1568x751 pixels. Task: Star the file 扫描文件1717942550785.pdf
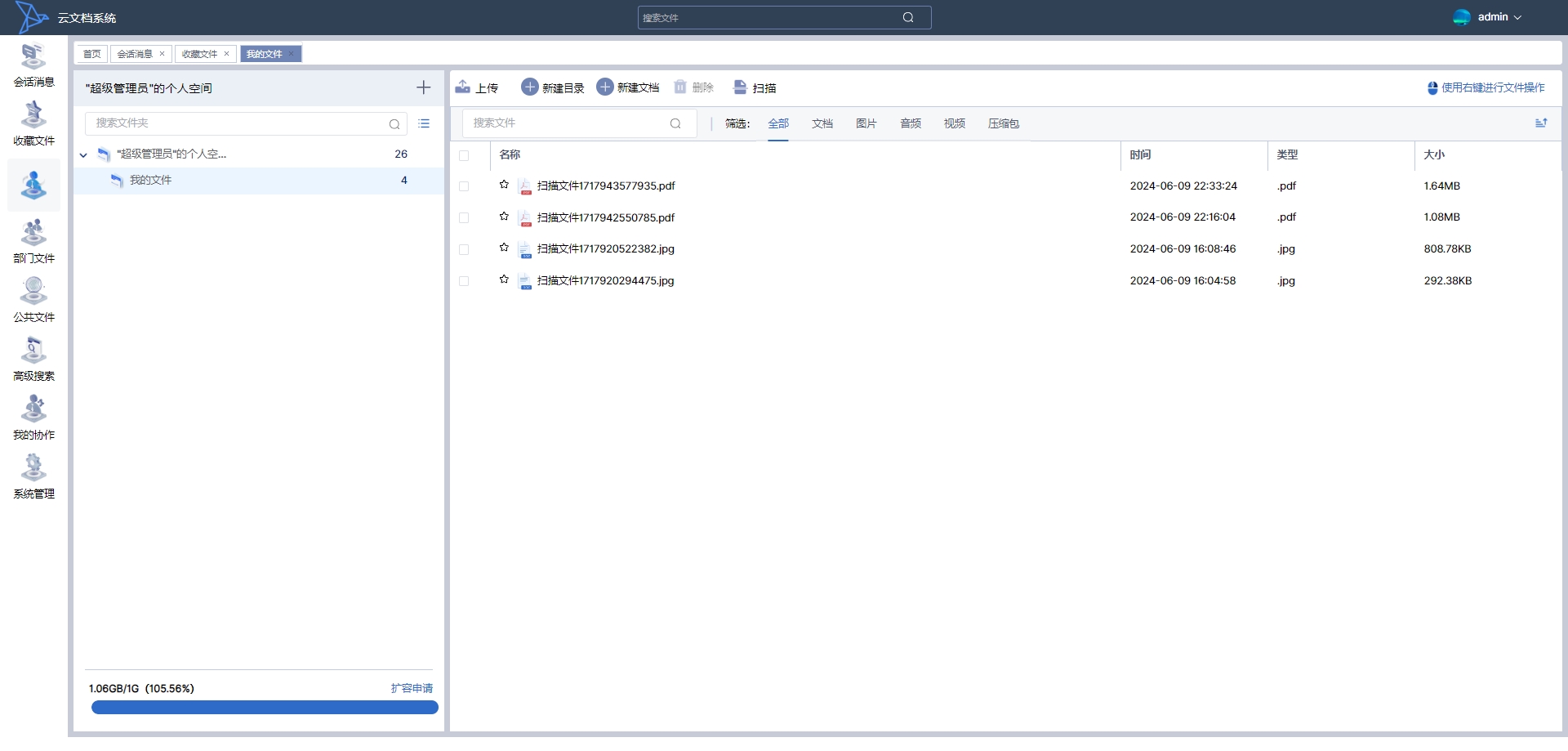tap(504, 217)
